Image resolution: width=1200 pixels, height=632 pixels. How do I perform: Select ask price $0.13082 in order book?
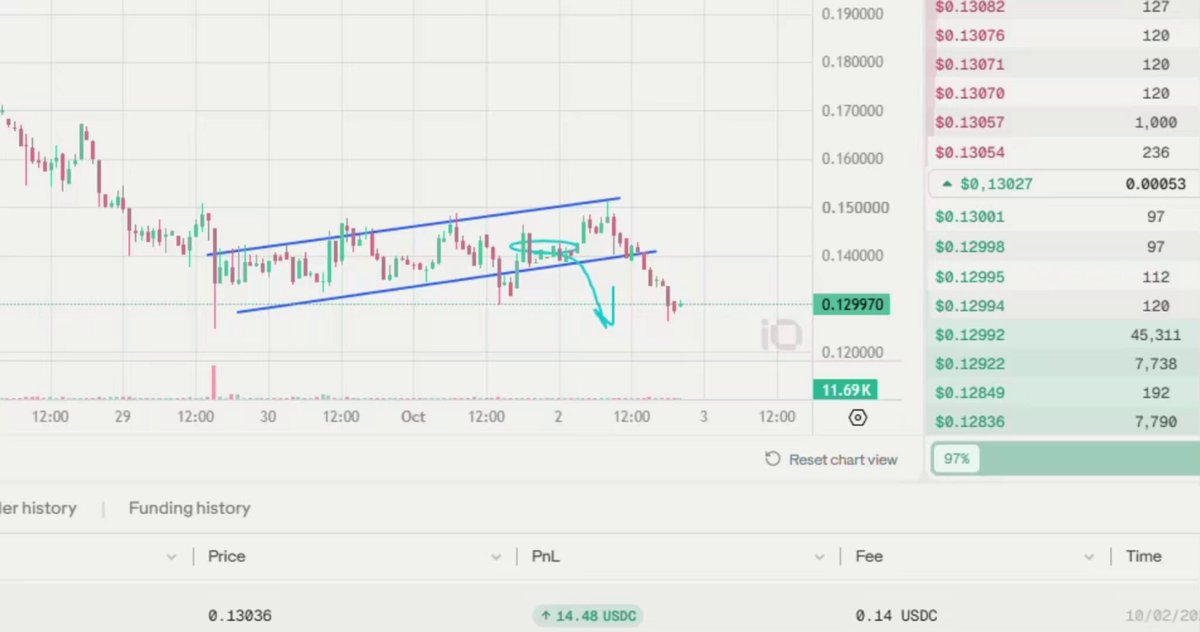tap(970, 7)
